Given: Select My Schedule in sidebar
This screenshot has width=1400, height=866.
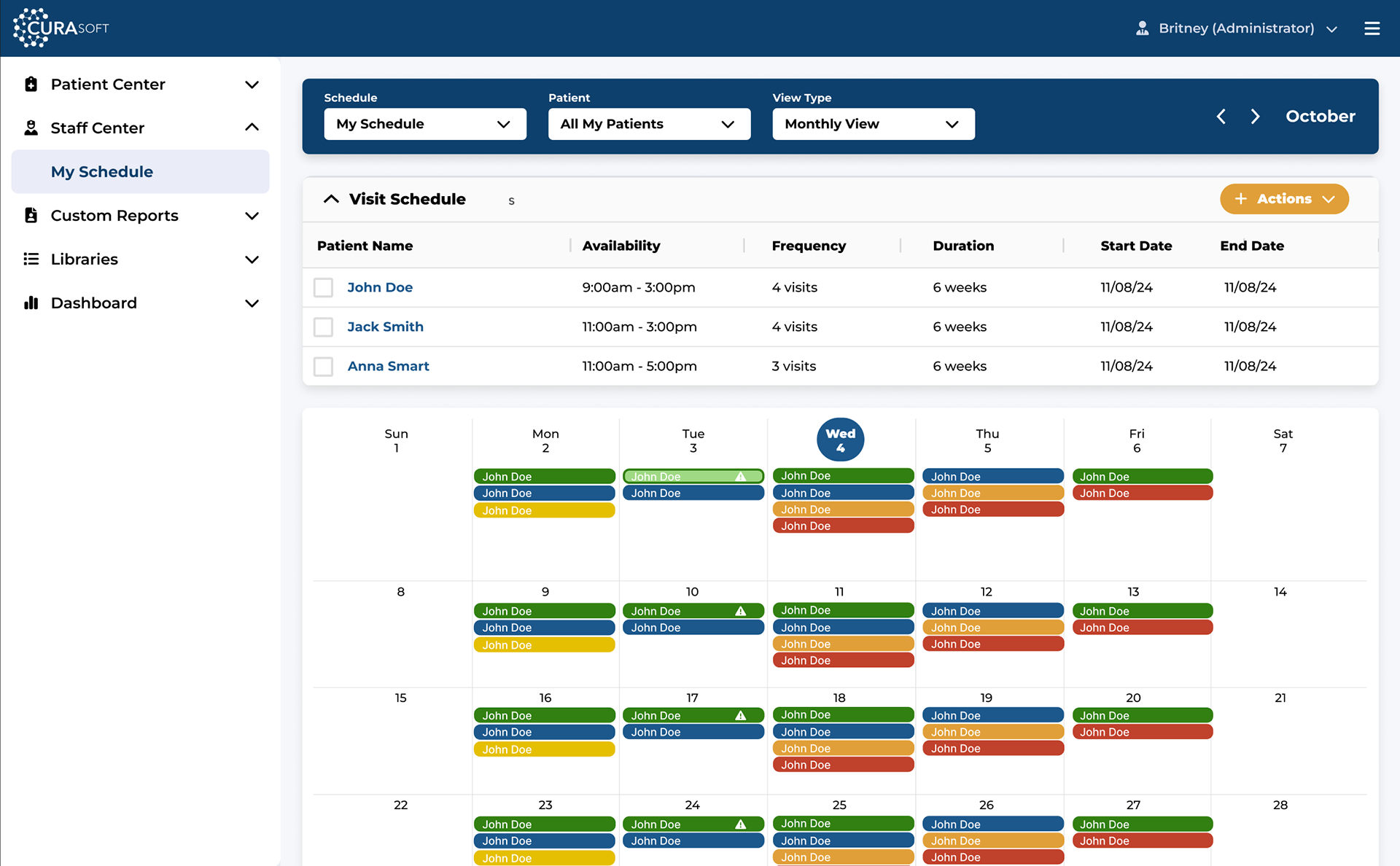Looking at the screenshot, I should (102, 172).
